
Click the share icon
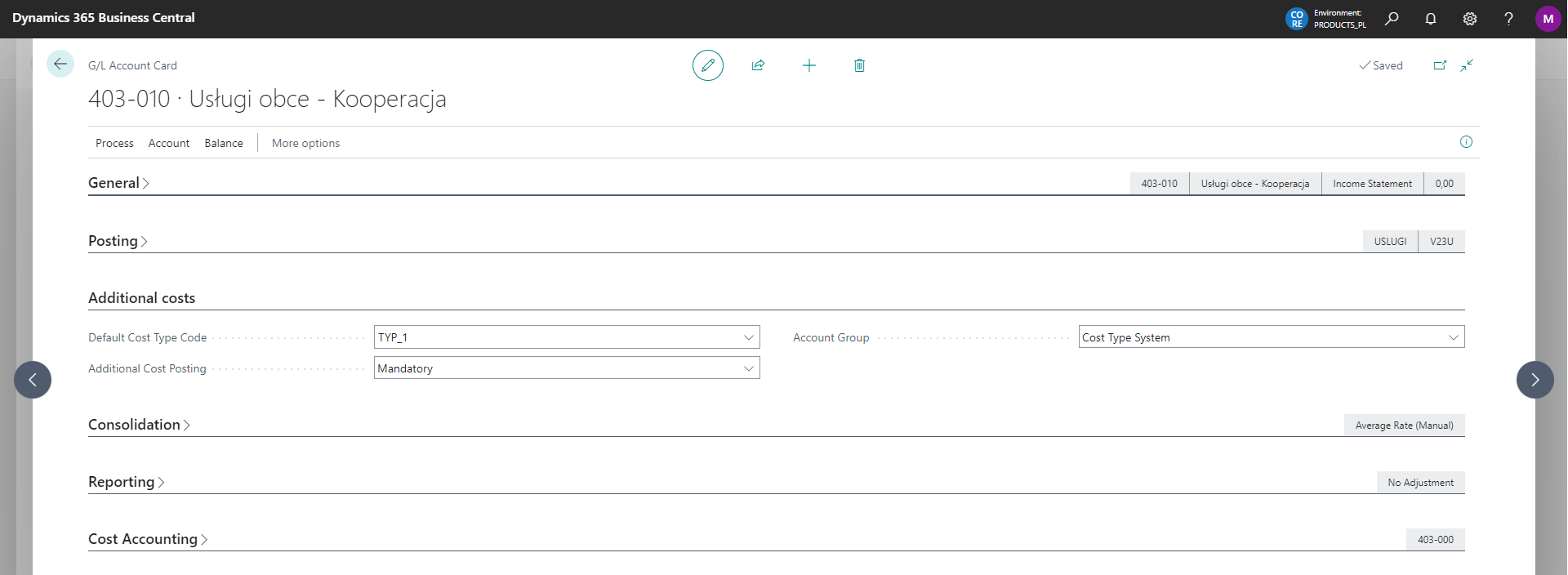click(x=758, y=65)
